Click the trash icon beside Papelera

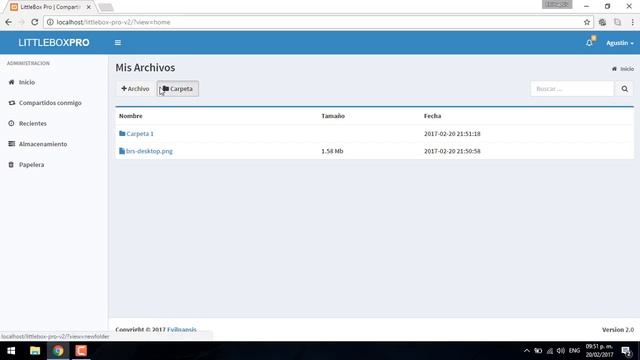click(11, 164)
